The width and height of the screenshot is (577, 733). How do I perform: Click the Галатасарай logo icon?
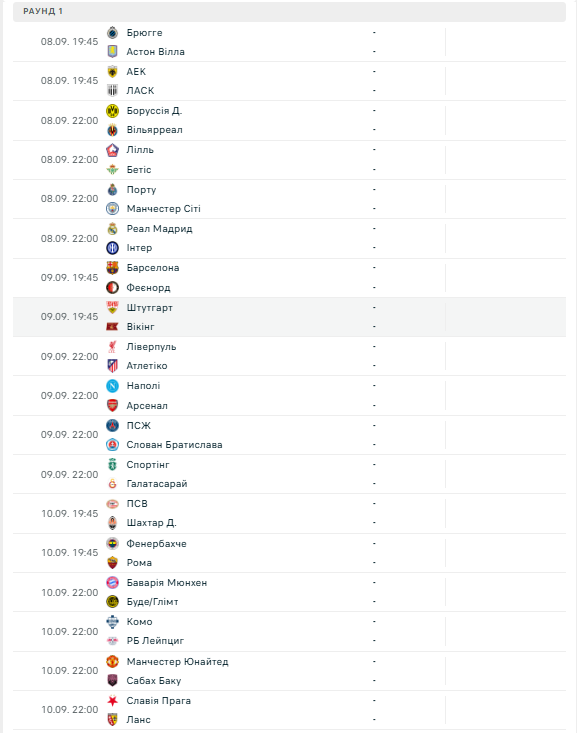point(112,484)
